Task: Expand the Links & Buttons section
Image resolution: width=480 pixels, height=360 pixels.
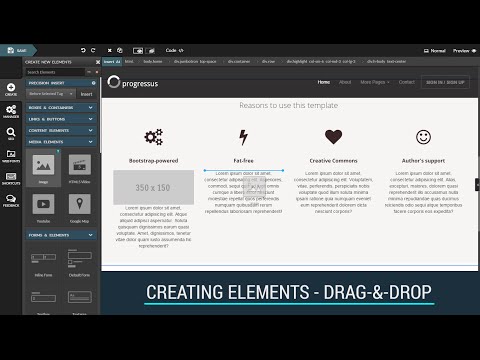Action: [x=61, y=119]
